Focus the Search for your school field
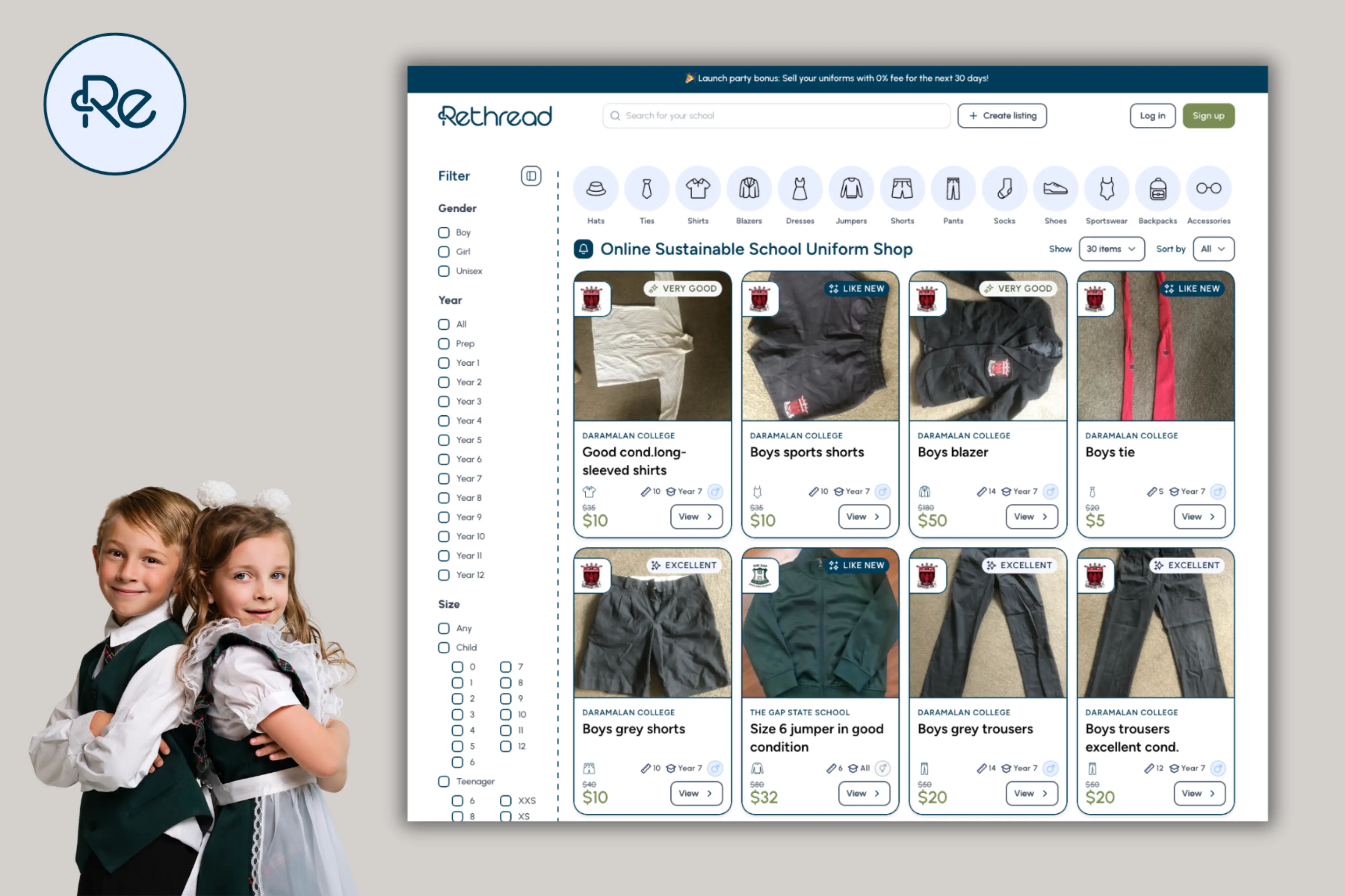The height and width of the screenshot is (896, 1345). click(776, 116)
